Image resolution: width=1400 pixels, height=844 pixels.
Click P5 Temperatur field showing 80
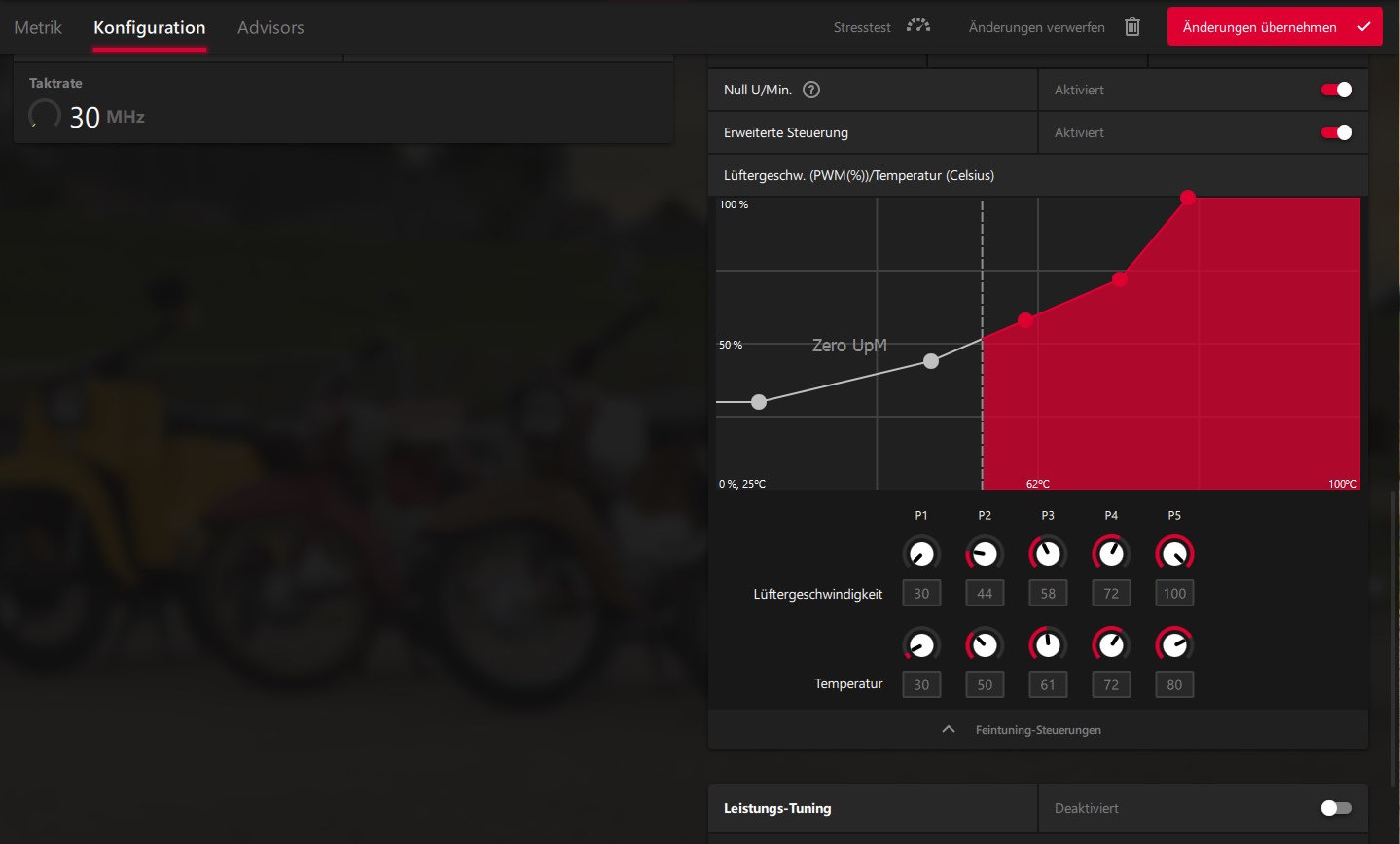pos(1174,684)
